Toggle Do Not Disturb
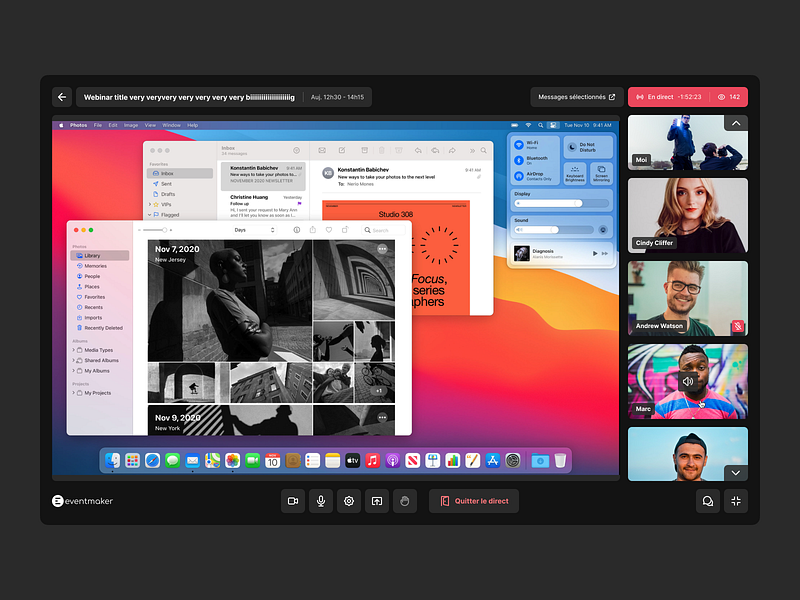The width and height of the screenshot is (800, 600). (588, 147)
